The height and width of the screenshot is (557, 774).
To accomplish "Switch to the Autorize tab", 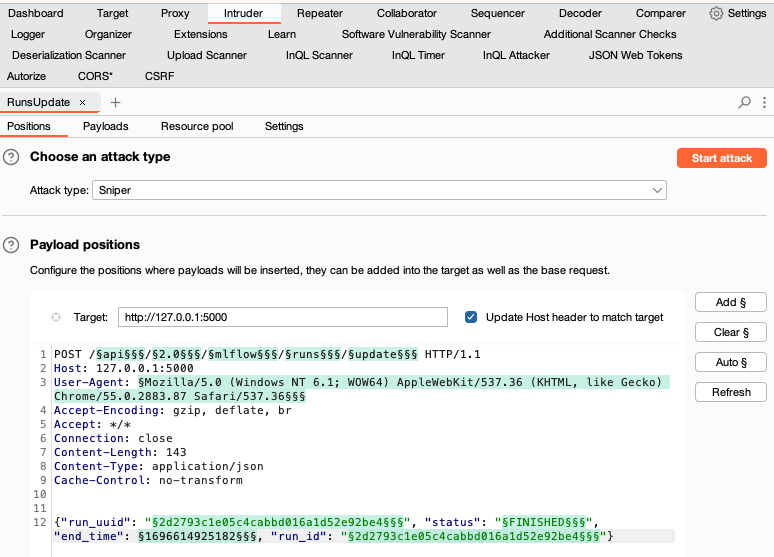I will (26, 77).
